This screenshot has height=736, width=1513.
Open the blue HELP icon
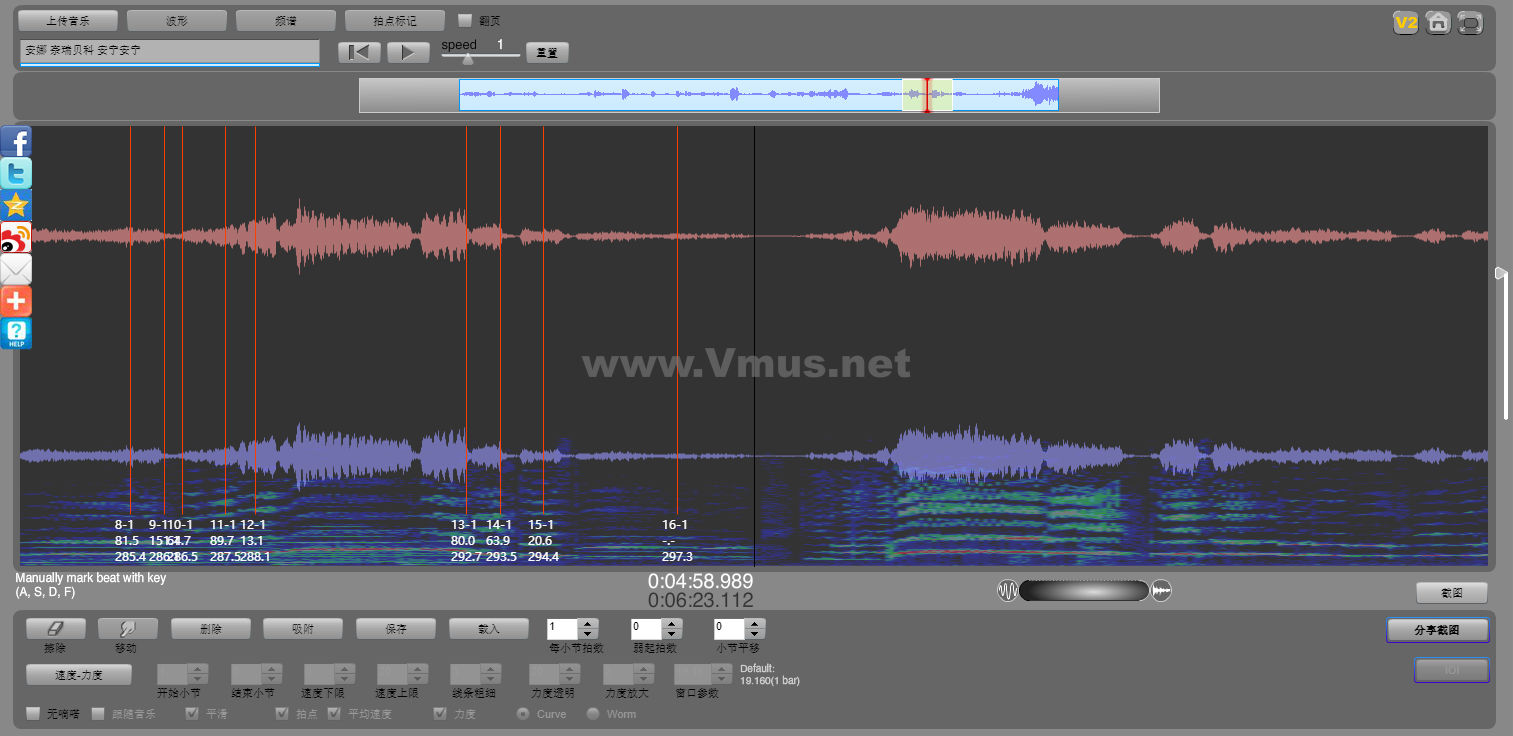click(x=16, y=334)
